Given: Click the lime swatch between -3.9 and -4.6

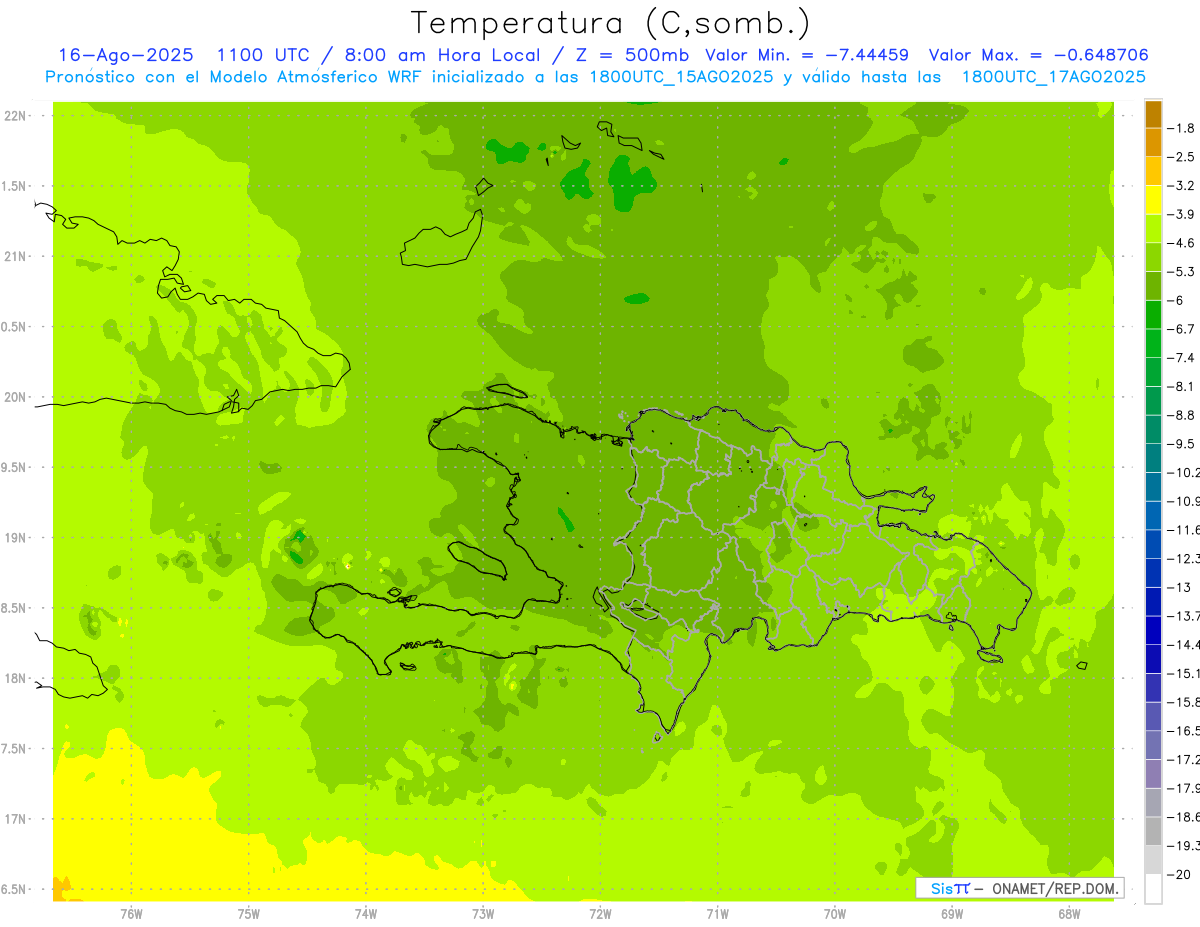Looking at the screenshot, I should [x=1153, y=229].
